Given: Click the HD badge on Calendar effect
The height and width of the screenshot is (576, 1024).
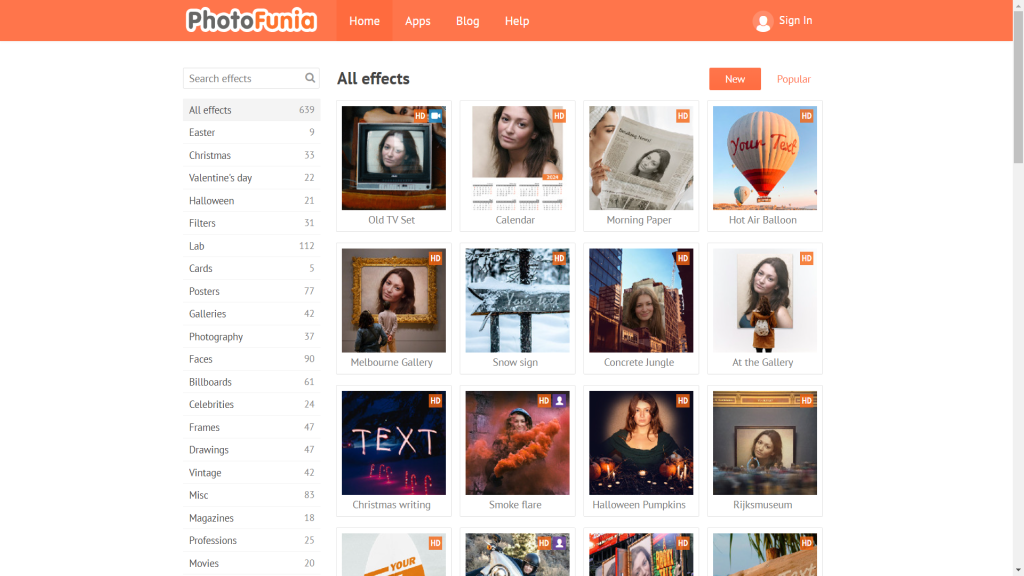Looking at the screenshot, I should point(559,116).
